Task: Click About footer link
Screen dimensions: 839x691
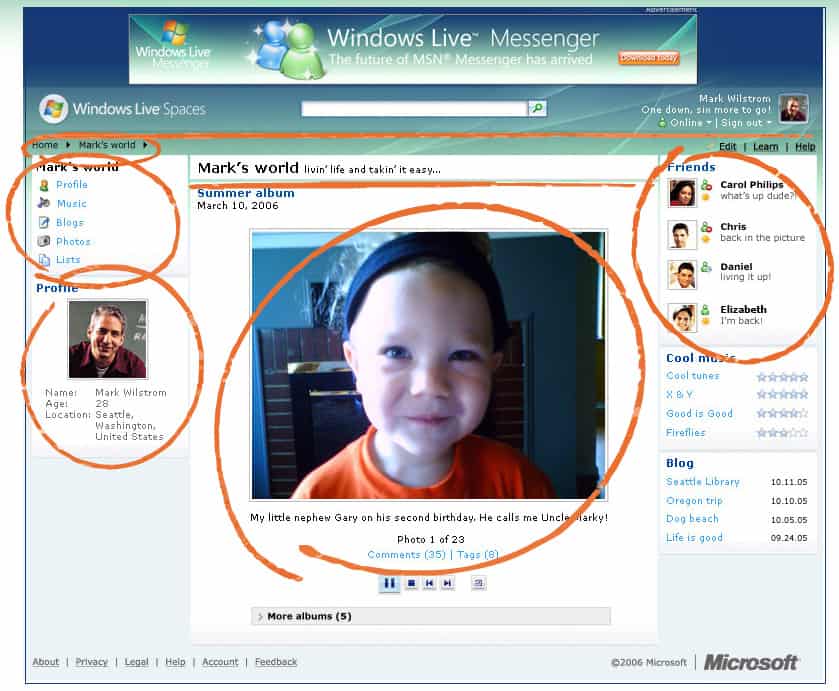Action: pyautogui.click(x=46, y=662)
